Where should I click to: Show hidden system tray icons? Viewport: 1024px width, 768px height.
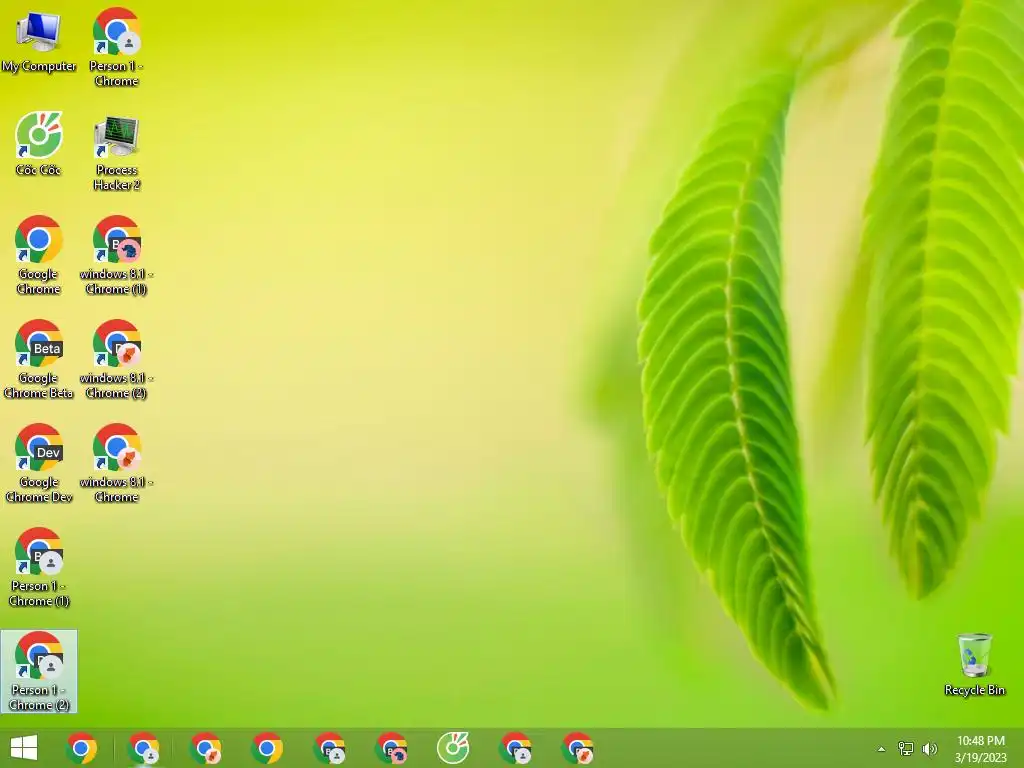coord(881,749)
